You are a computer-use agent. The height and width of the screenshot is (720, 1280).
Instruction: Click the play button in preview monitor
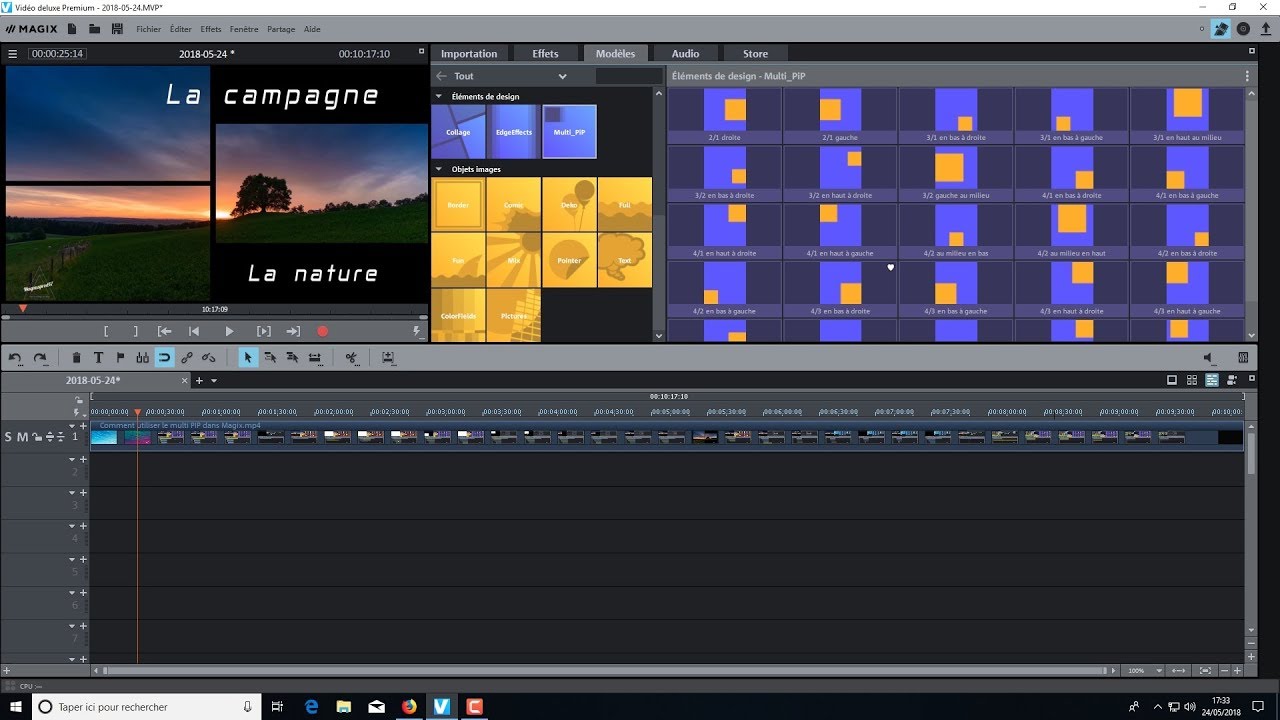229,331
